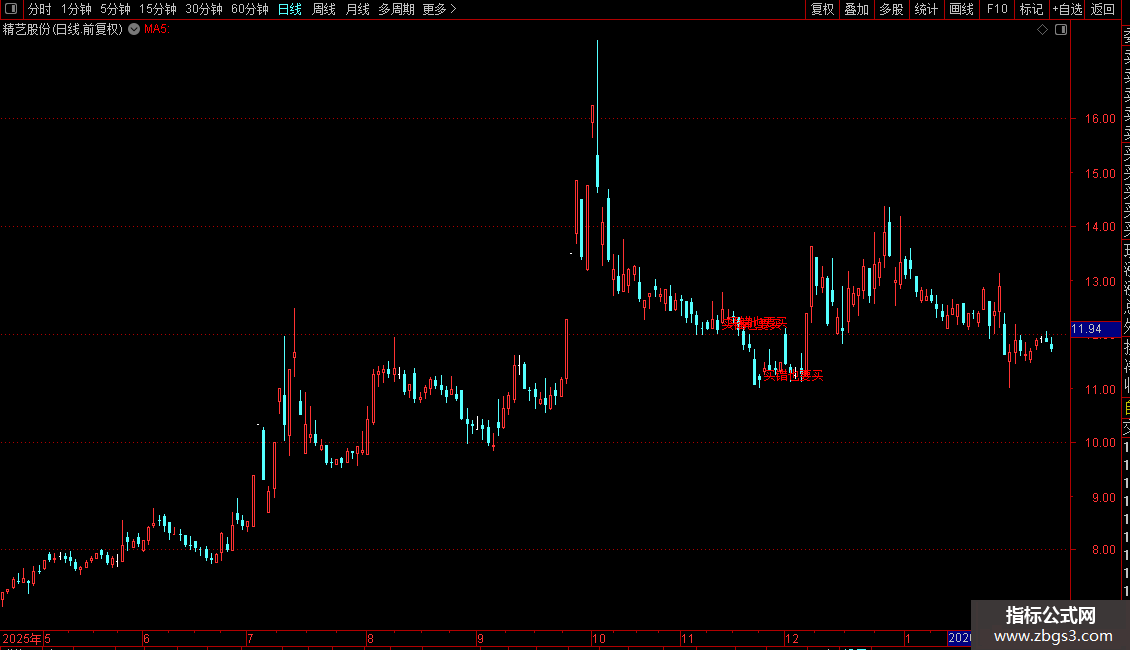
Task: Open the 统计 statistics tool
Action: (x=926, y=9)
